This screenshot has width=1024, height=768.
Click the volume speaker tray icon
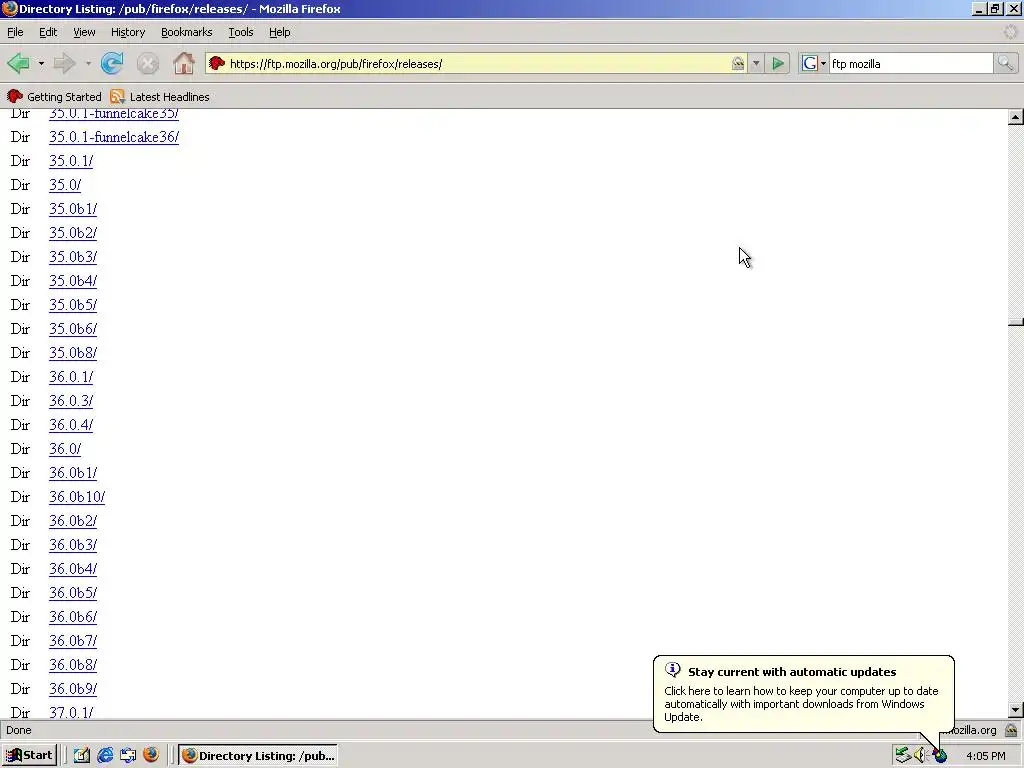pyautogui.click(x=920, y=756)
